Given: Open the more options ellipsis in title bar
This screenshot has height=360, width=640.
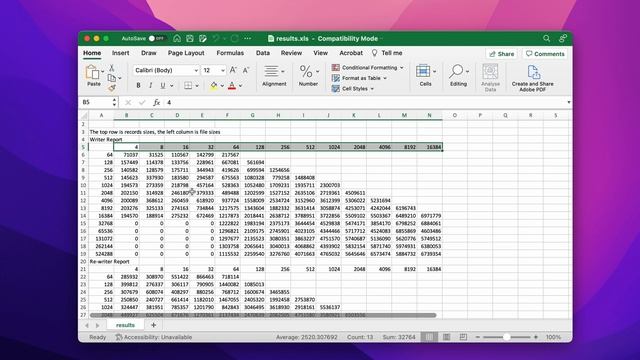Looking at the screenshot, I should click(248, 38).
